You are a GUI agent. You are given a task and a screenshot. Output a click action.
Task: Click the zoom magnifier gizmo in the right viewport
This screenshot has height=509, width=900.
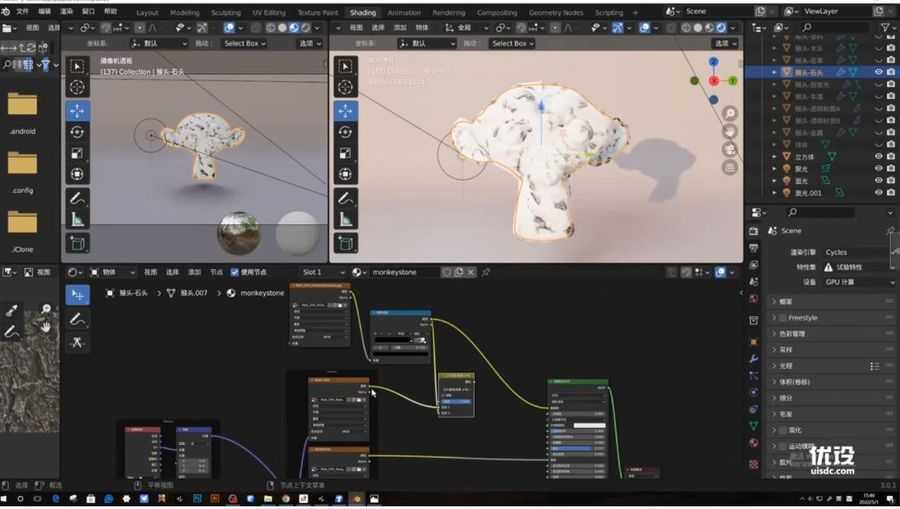click(x=730, y=114)
